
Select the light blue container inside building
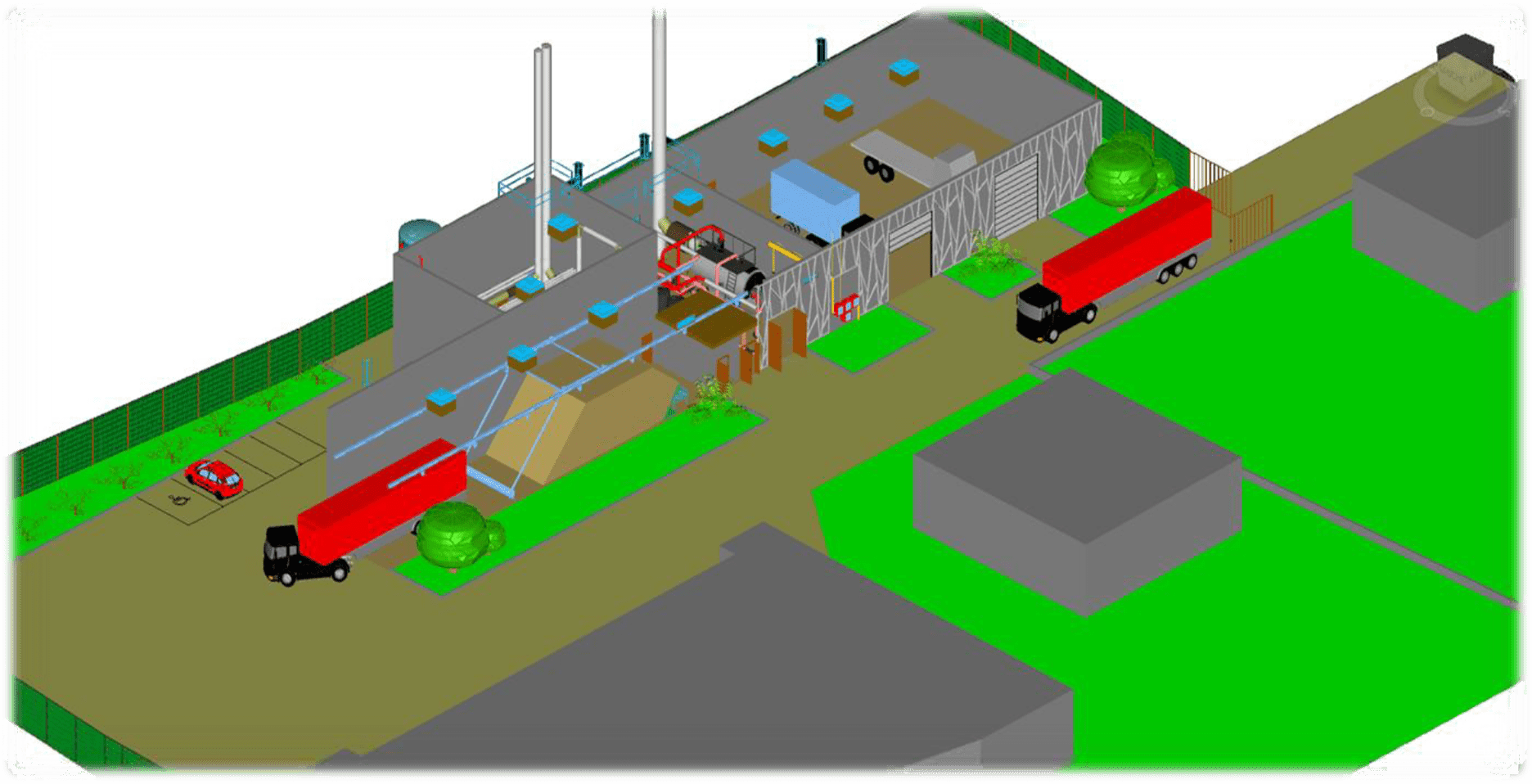click(x=814, y=199)
